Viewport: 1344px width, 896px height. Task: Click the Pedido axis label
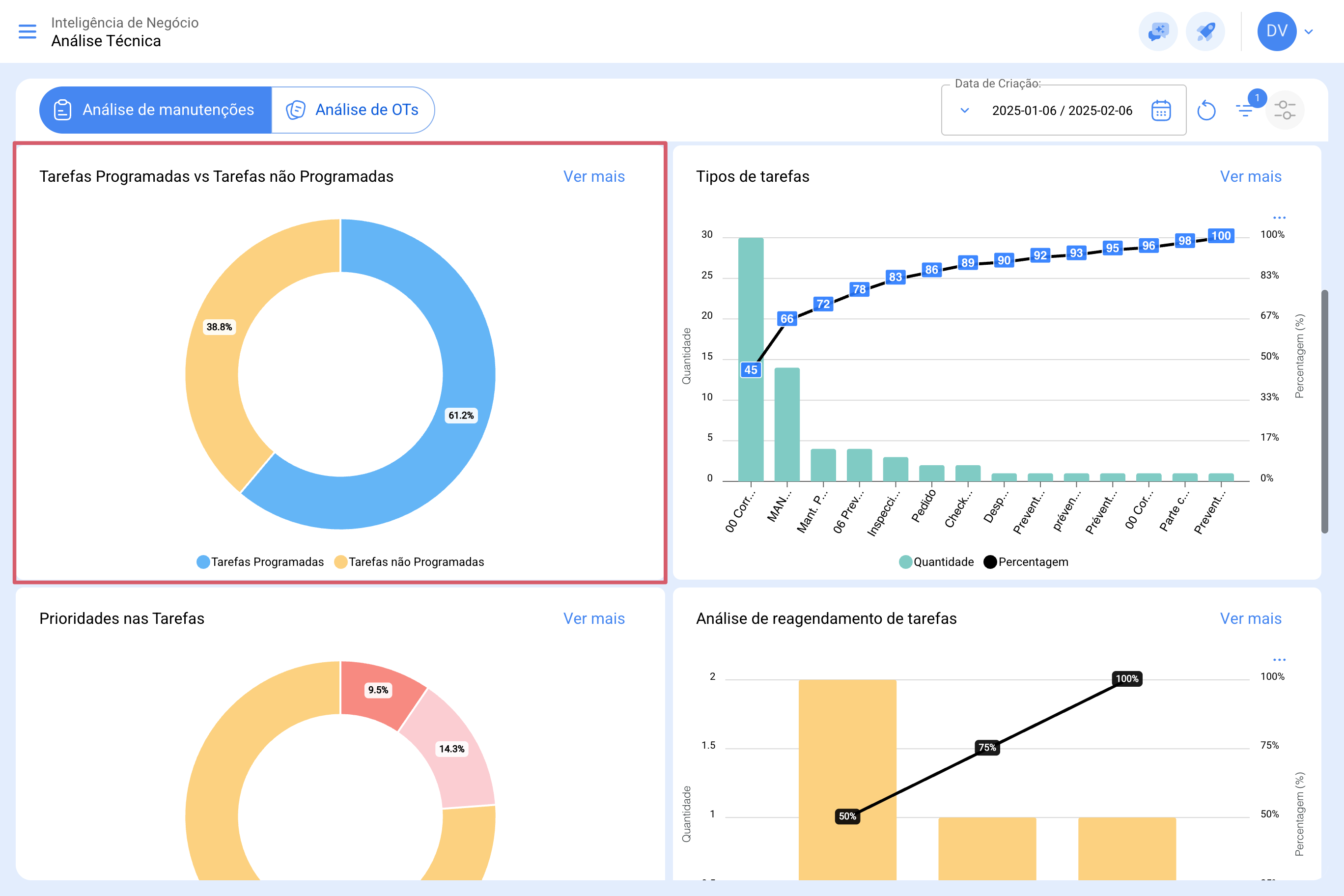[924, 505]
